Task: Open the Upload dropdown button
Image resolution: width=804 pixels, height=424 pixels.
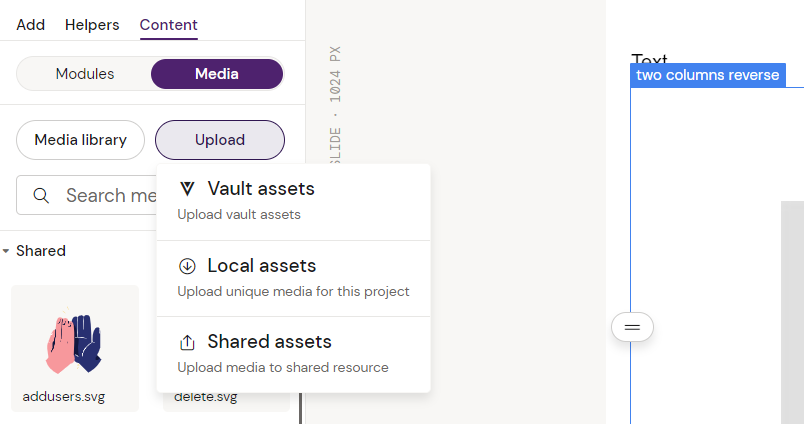Action: coord(220,140)
